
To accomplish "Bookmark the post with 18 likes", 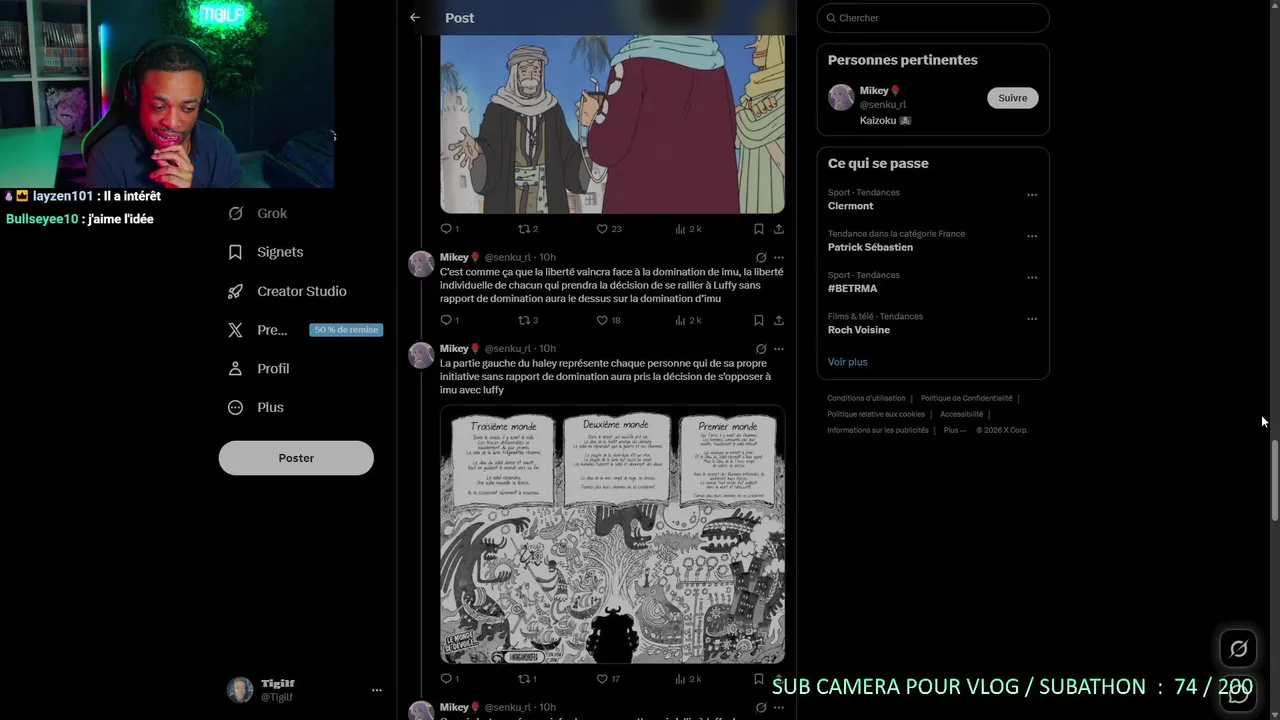I will pos(758,320).
